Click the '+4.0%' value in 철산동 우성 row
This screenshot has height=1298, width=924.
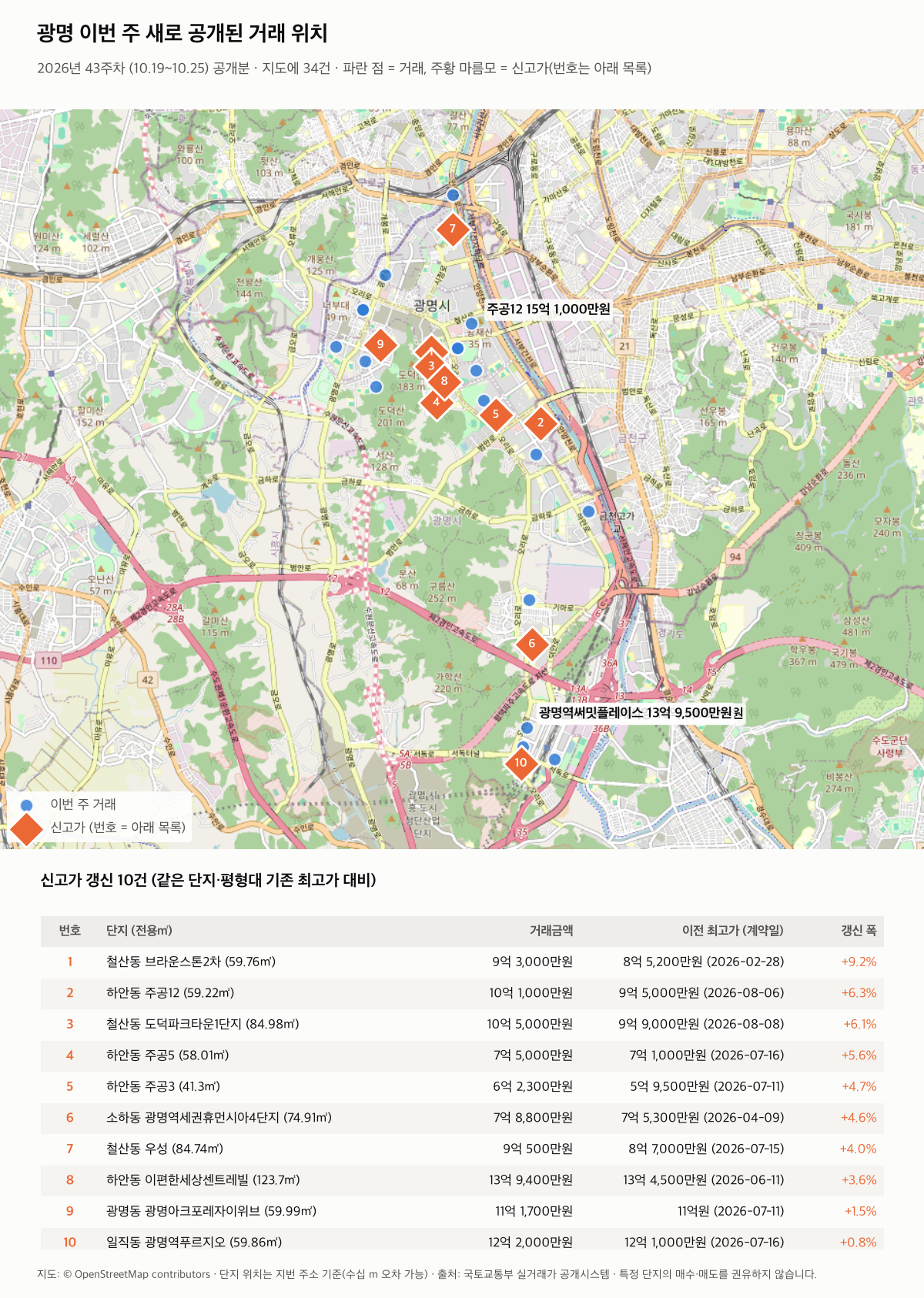click(x=858, y=1149)
